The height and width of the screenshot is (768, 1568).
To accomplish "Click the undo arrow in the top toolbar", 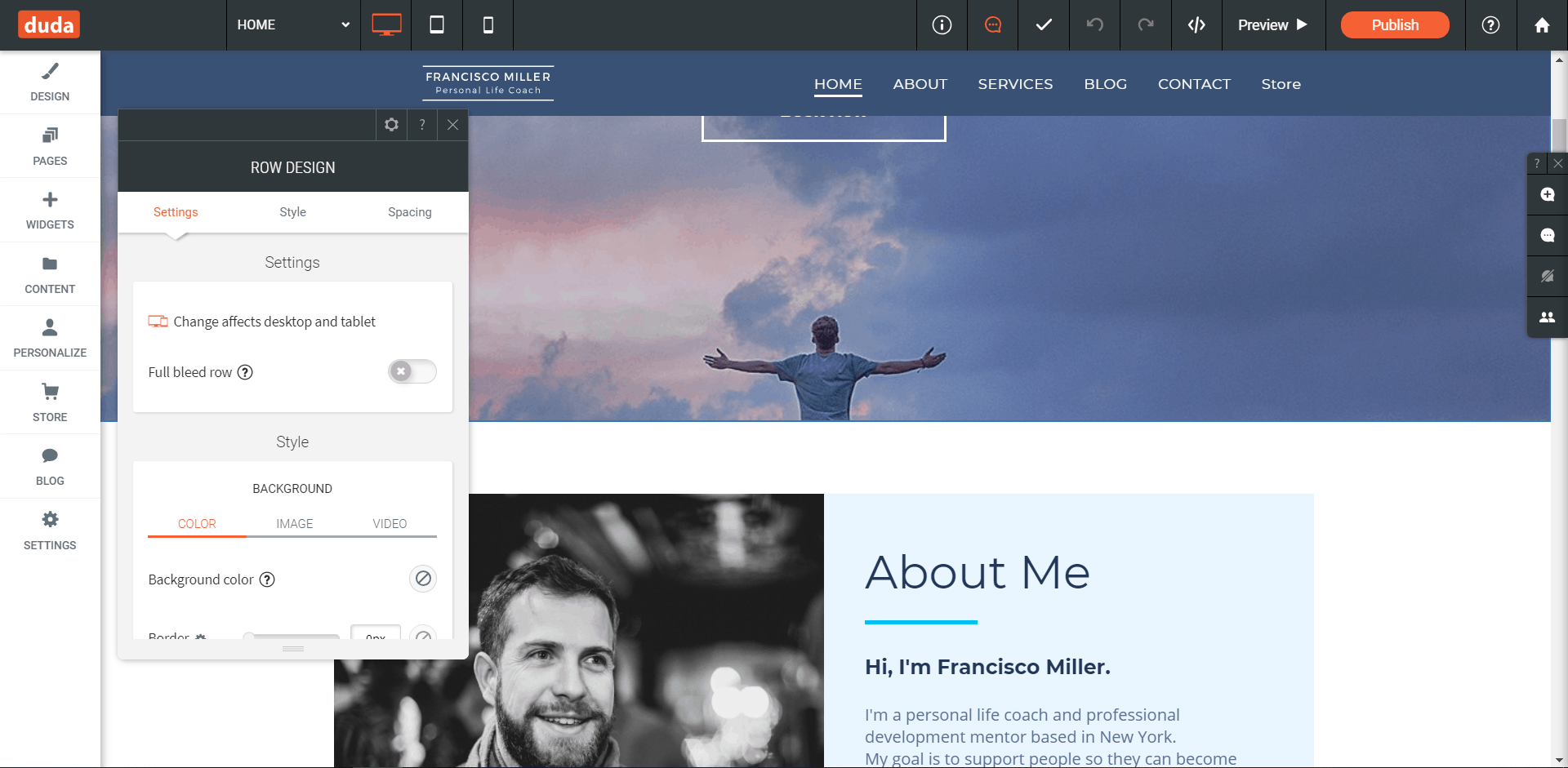I will pos(1094,24).
